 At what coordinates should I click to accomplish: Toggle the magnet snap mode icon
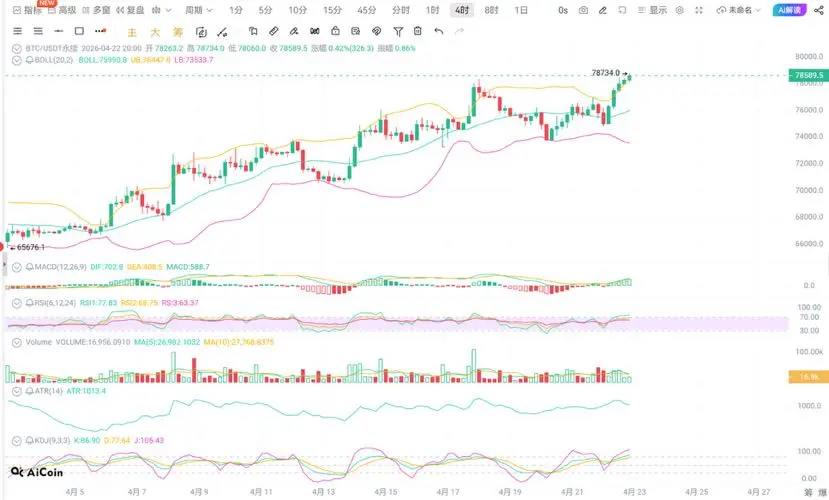[315, 31]
